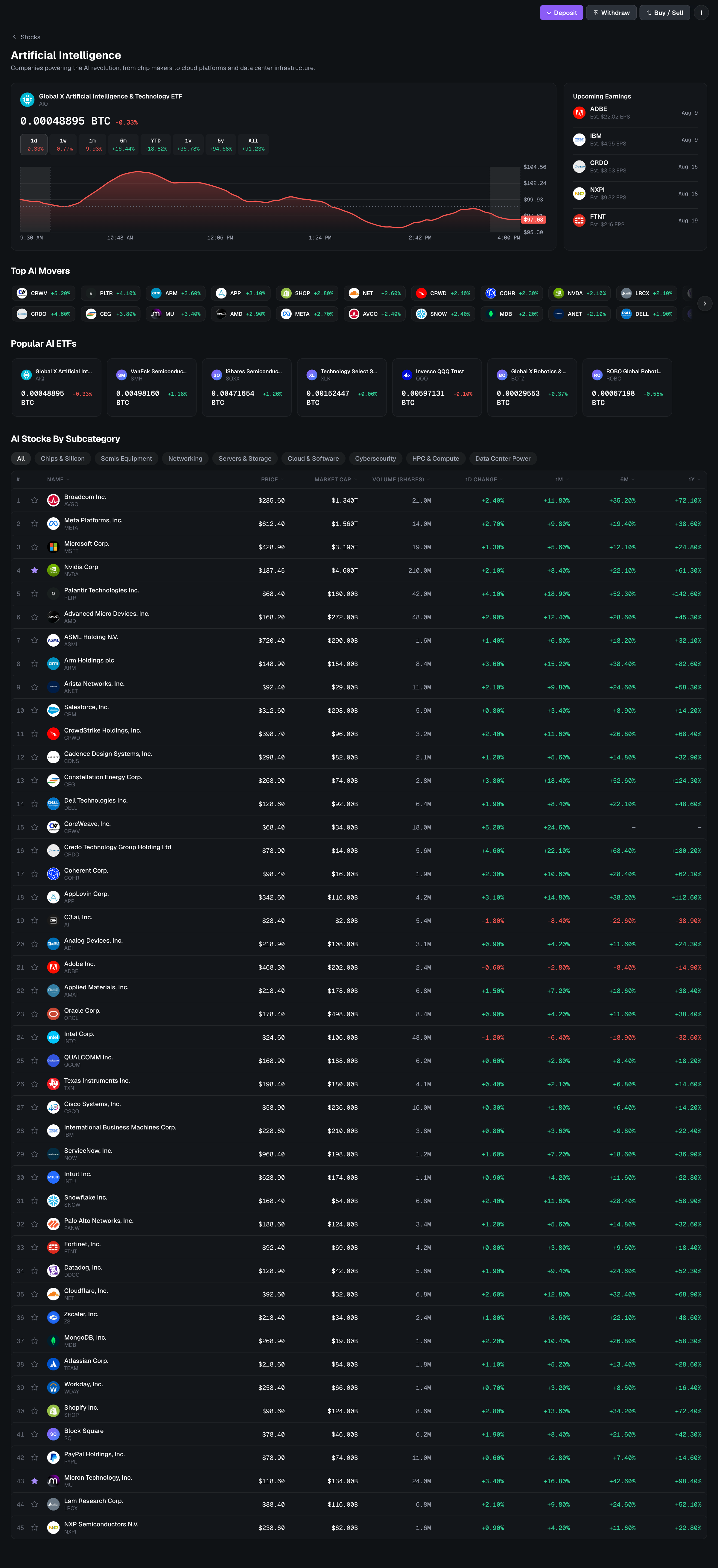Click the AIQ price chart area
The image size is (718, 1568).
[270, 199]
